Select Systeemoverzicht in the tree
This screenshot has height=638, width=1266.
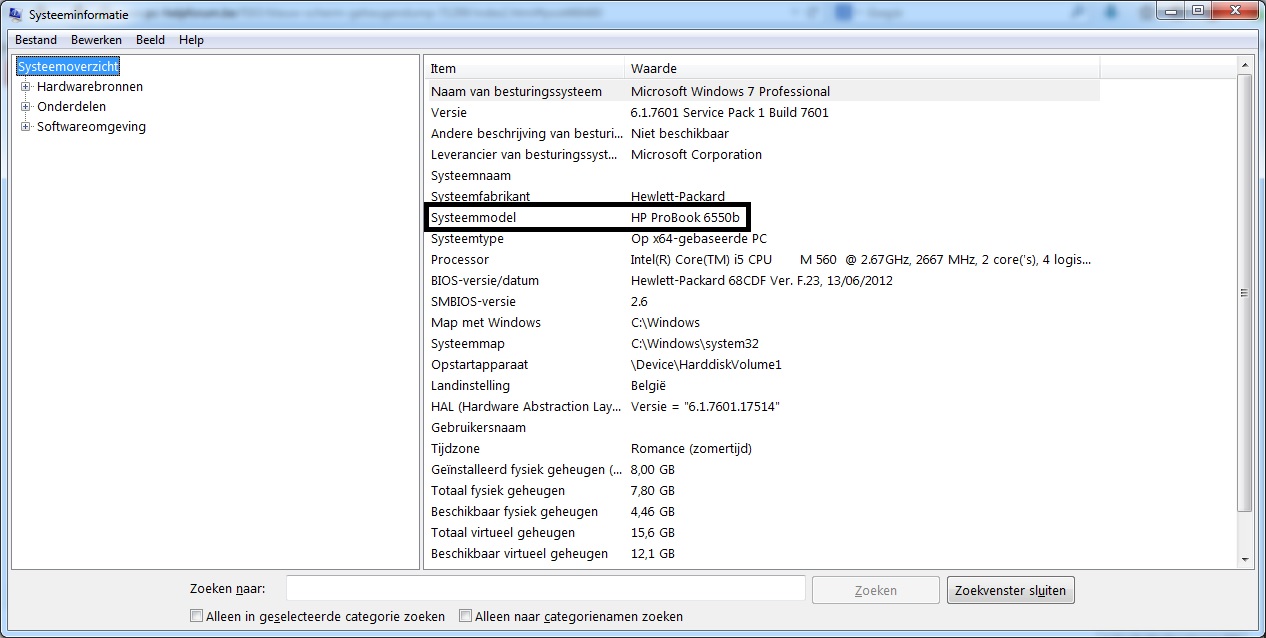68,66
